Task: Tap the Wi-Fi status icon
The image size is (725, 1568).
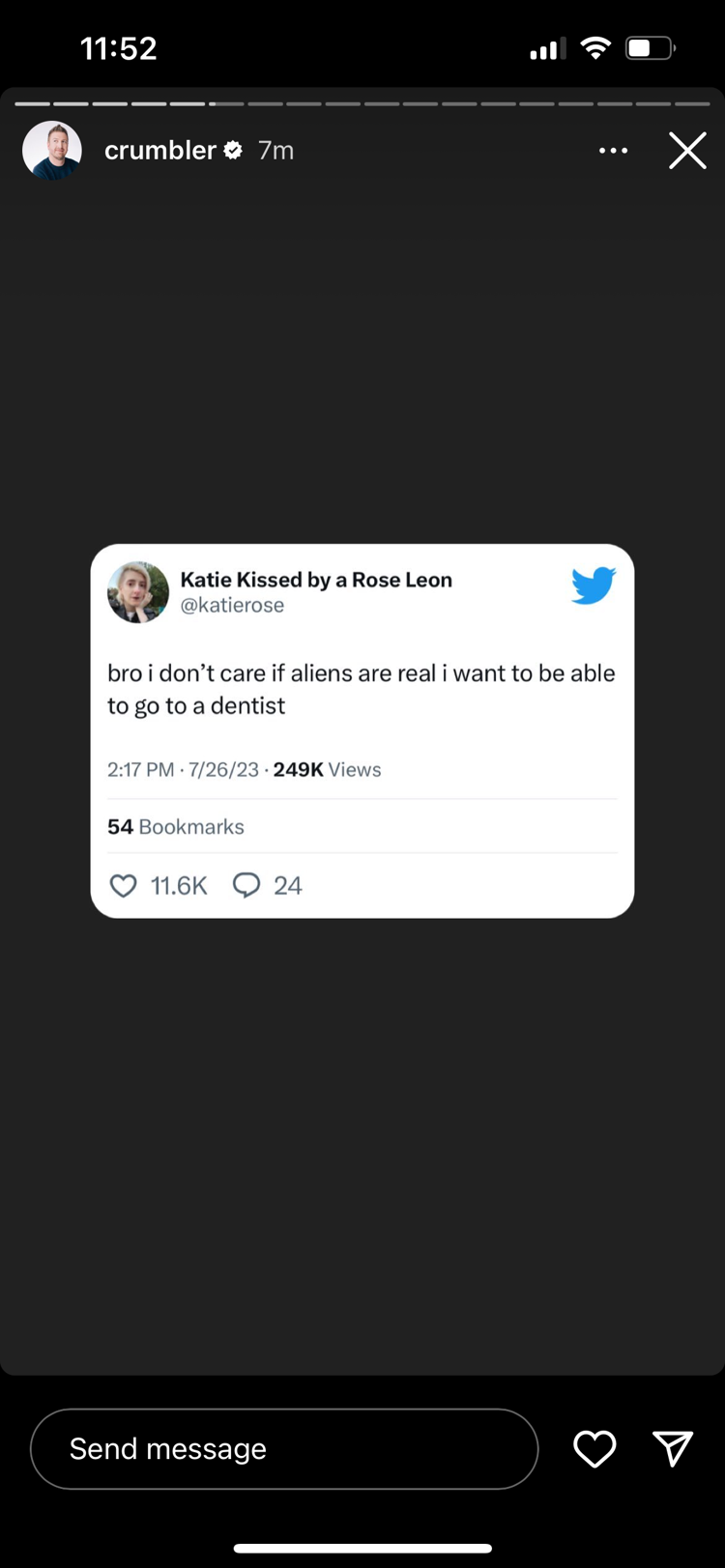Action: coord(595,47)
